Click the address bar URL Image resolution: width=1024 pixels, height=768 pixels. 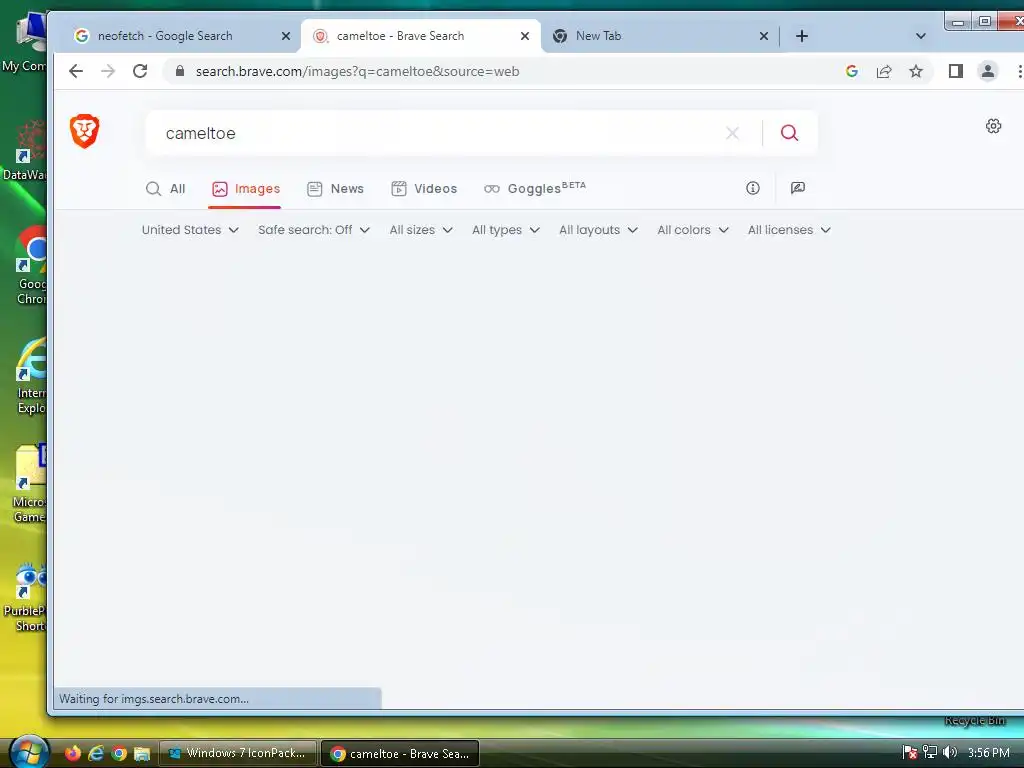(357, 71)
